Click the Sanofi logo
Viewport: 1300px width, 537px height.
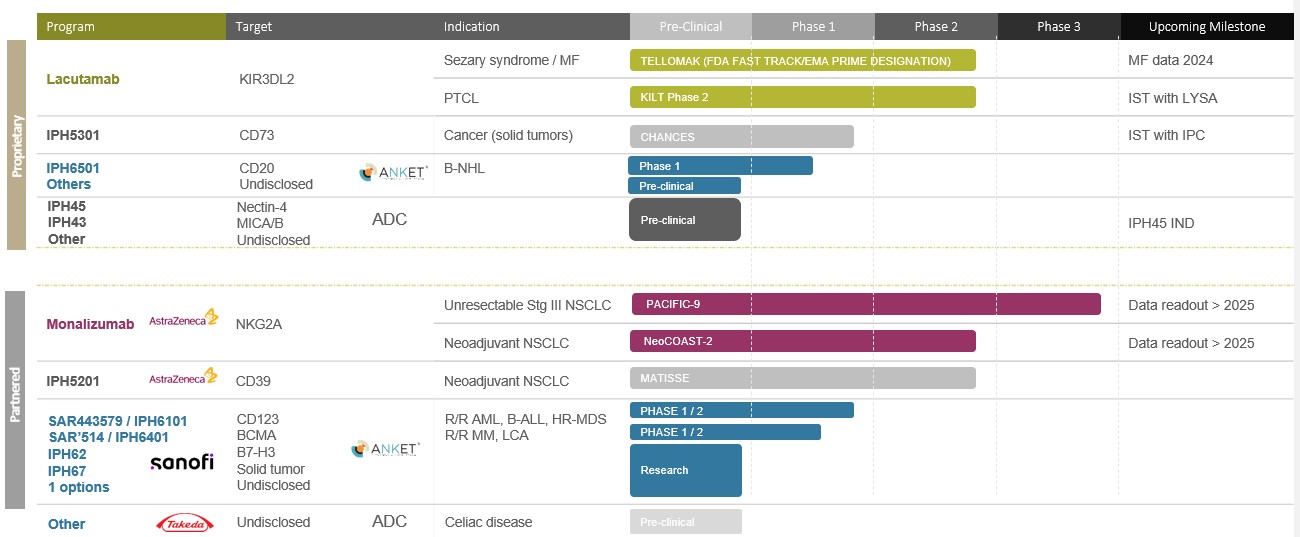182,462
